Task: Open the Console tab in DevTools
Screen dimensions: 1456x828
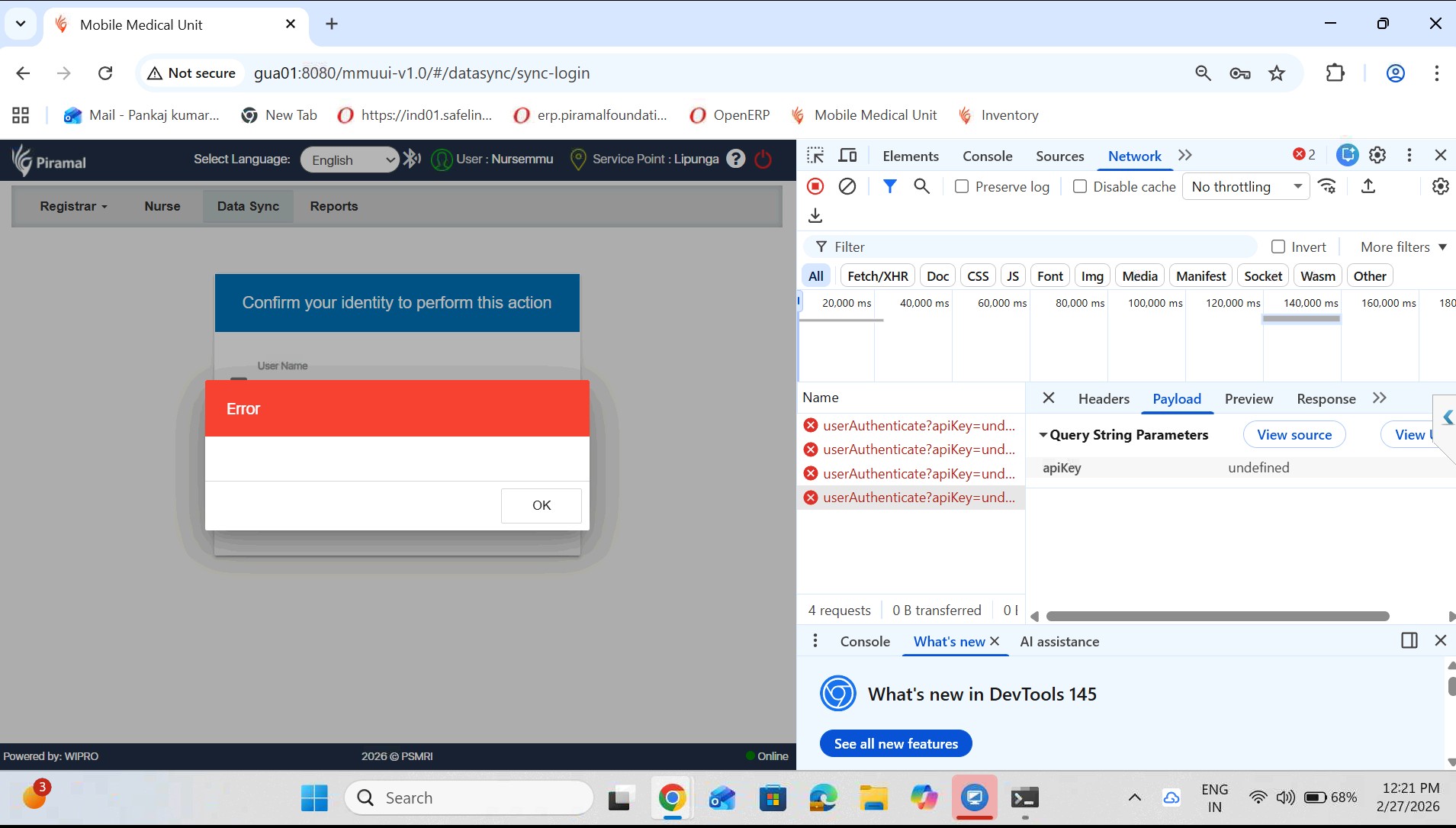Action: (987, 156)
